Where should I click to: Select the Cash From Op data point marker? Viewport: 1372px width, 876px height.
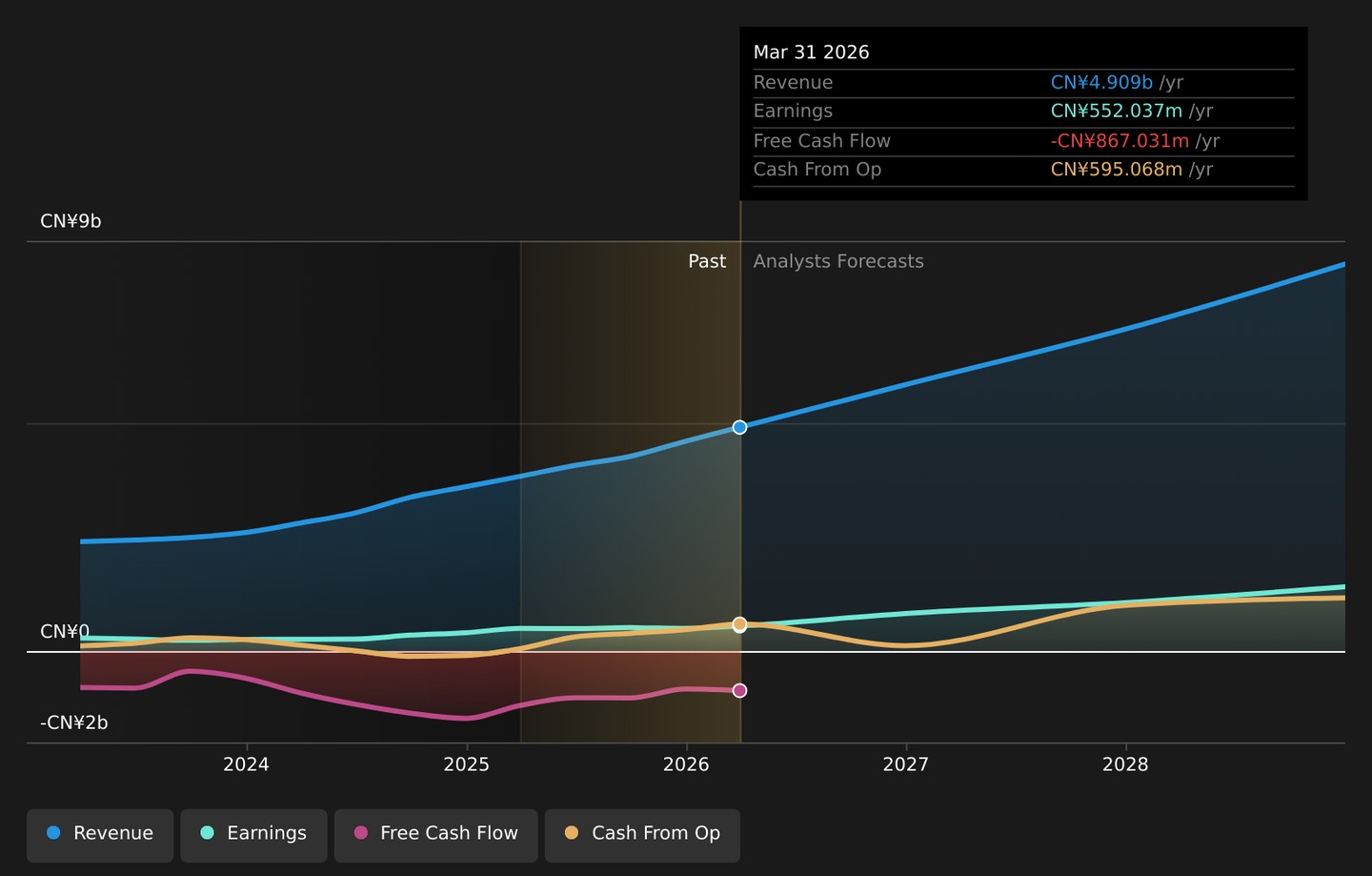click(x=739, y=624)
